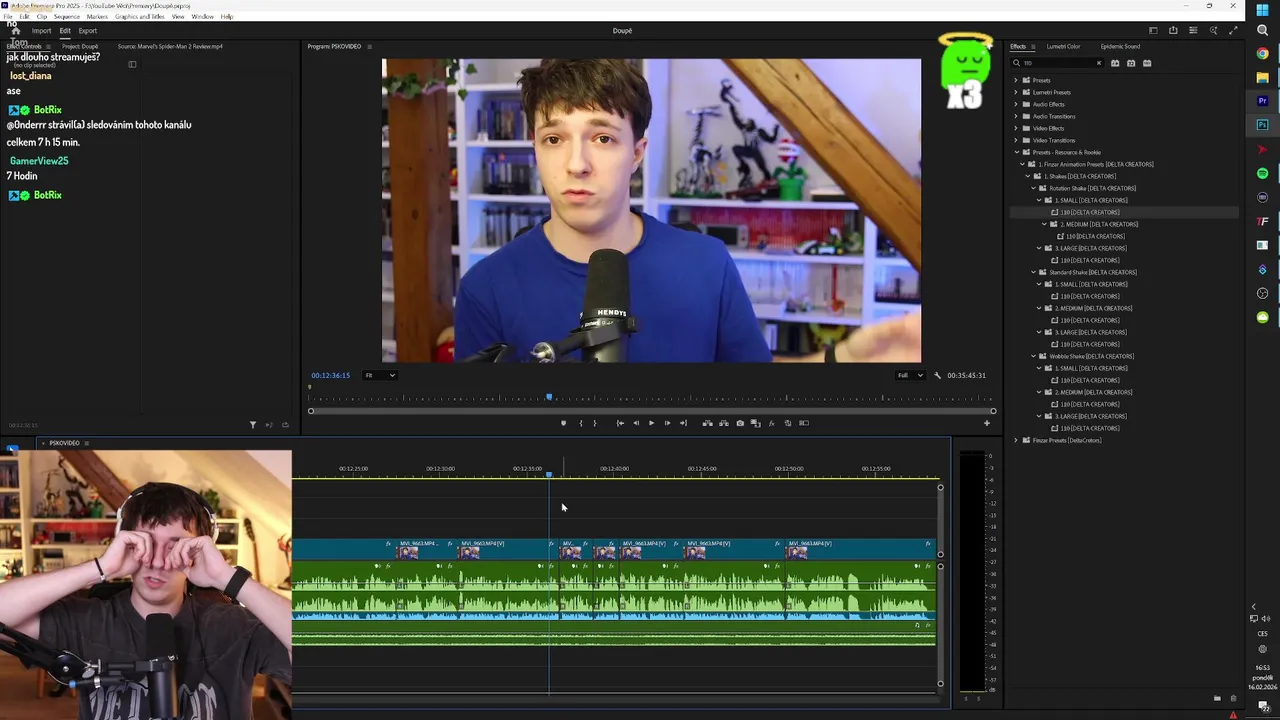Select the Rotation Shake [DELTA CREATORS] row

pos(1125,188)
